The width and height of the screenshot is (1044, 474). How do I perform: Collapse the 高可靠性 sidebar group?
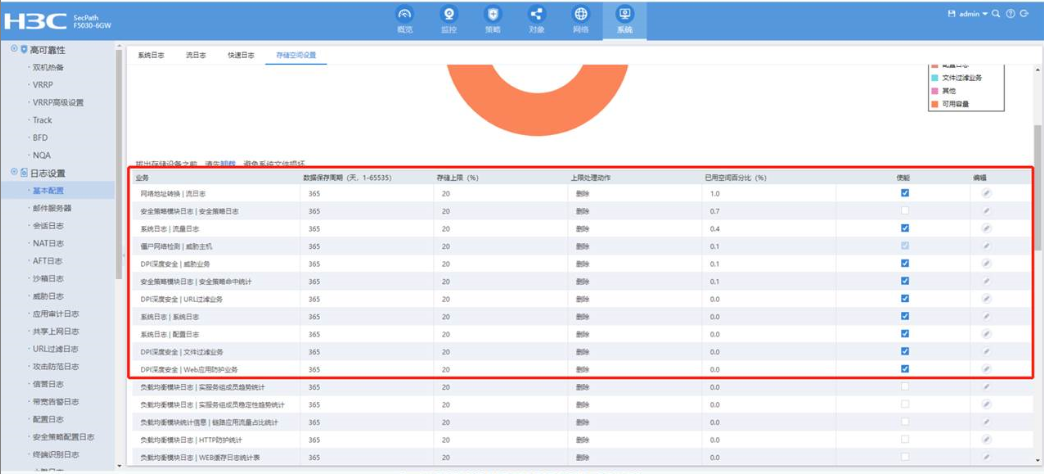click(15, 49)
